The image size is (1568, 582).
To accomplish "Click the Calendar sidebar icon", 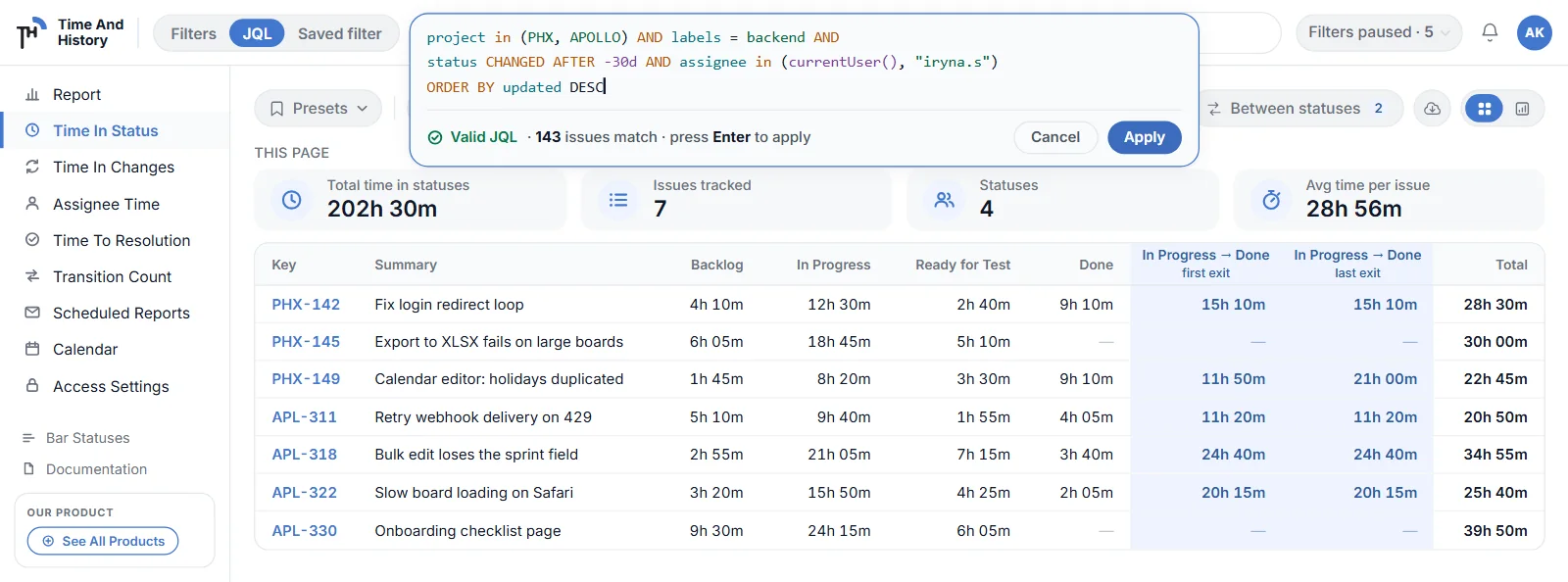I will click(x=32, y=349).
